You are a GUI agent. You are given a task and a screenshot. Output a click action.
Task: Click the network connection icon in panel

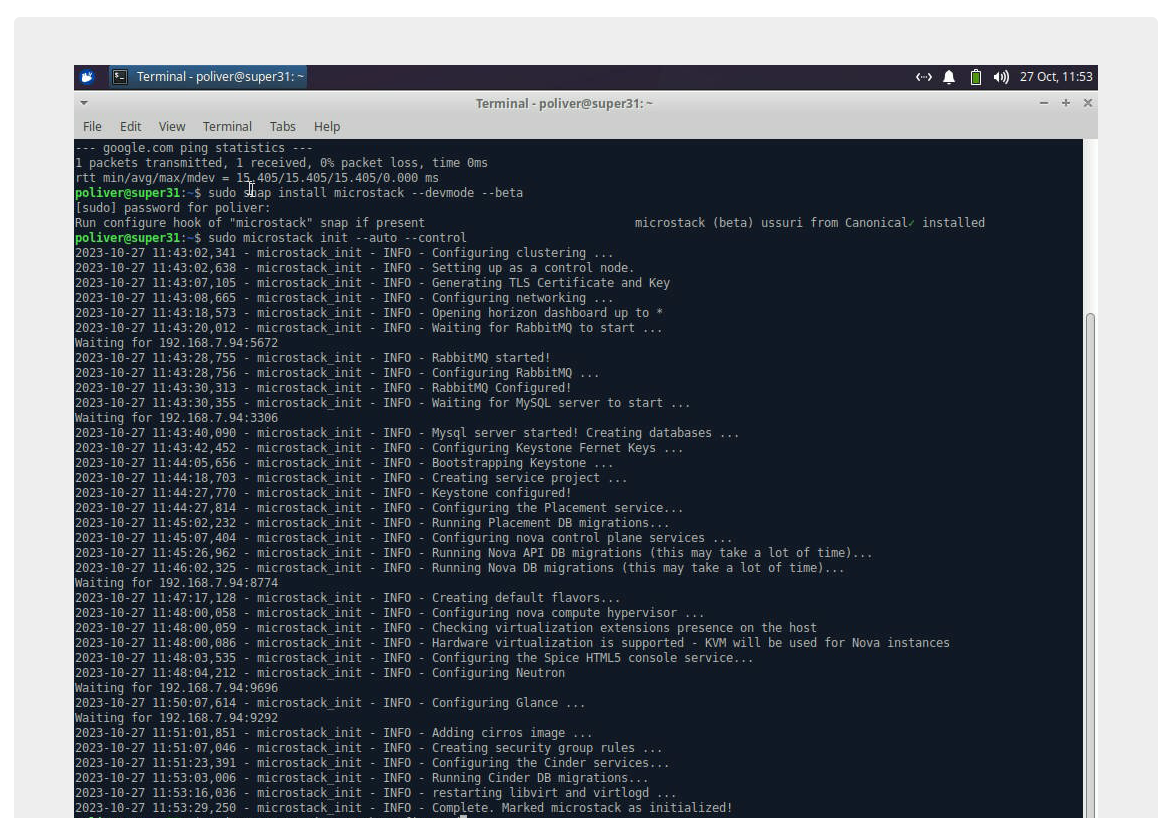tap(923, 77)
